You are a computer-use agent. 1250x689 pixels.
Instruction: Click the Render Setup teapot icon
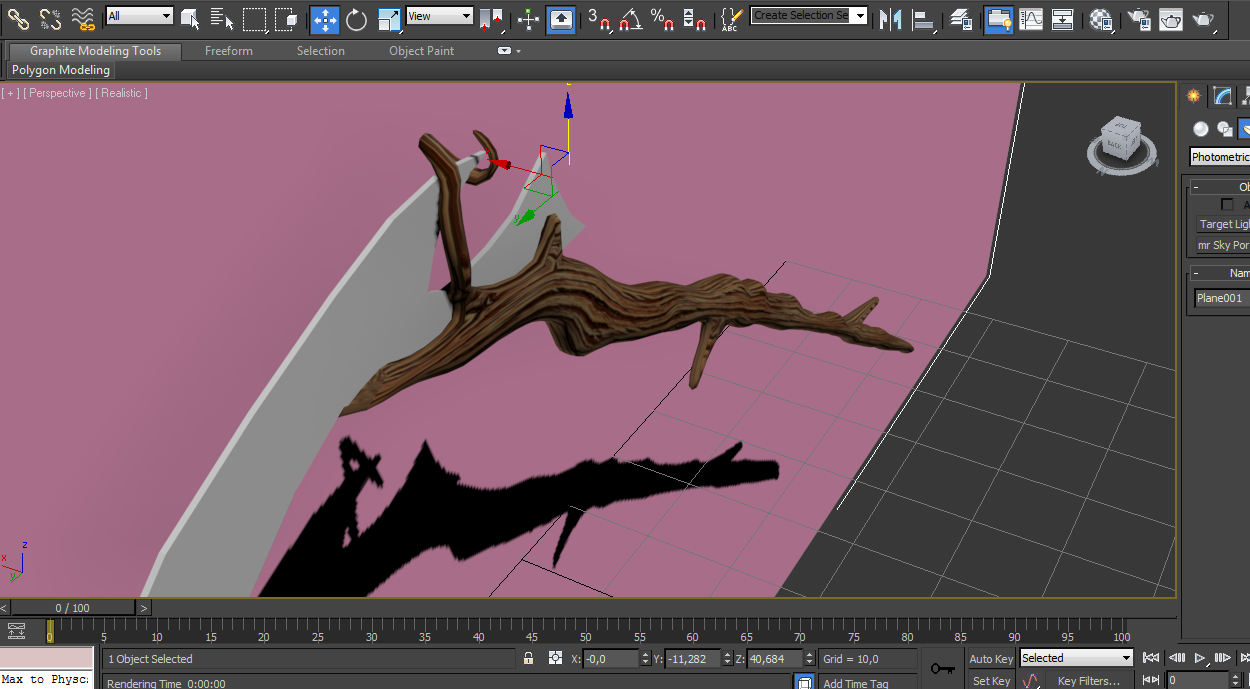(x=1138, y=19)
